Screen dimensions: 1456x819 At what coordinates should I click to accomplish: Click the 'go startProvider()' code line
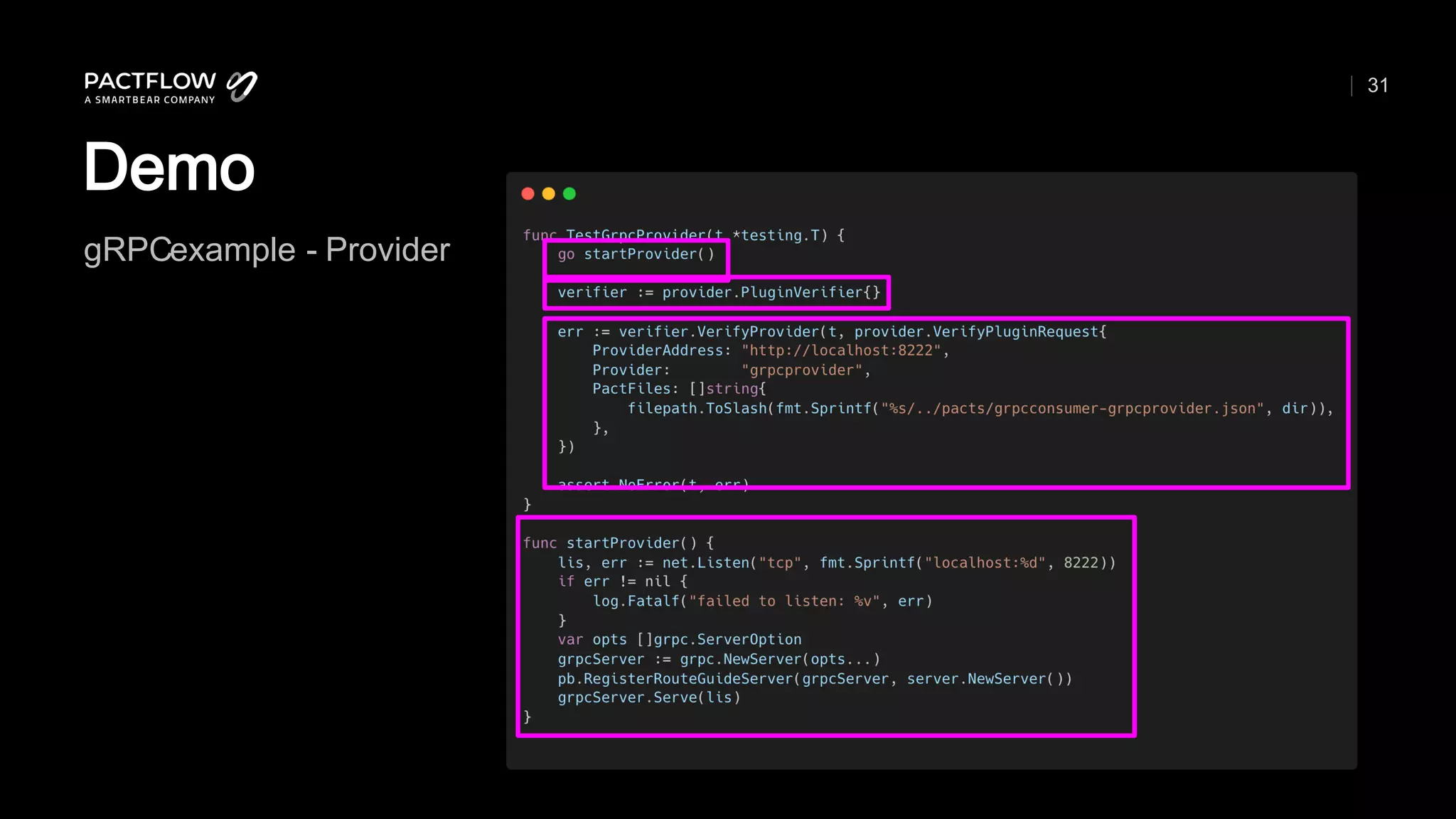pyautogui.click(x=636, y=255)
